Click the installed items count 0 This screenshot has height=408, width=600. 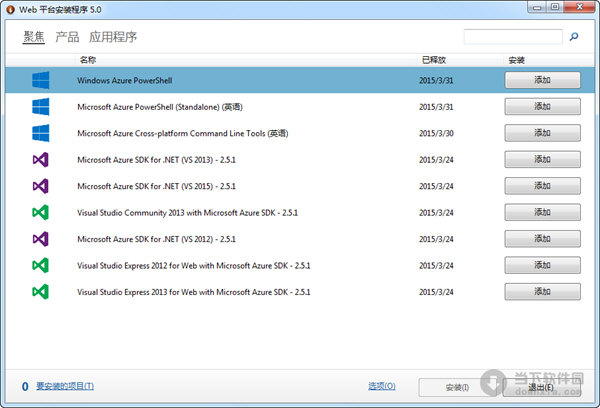point(25,387)
